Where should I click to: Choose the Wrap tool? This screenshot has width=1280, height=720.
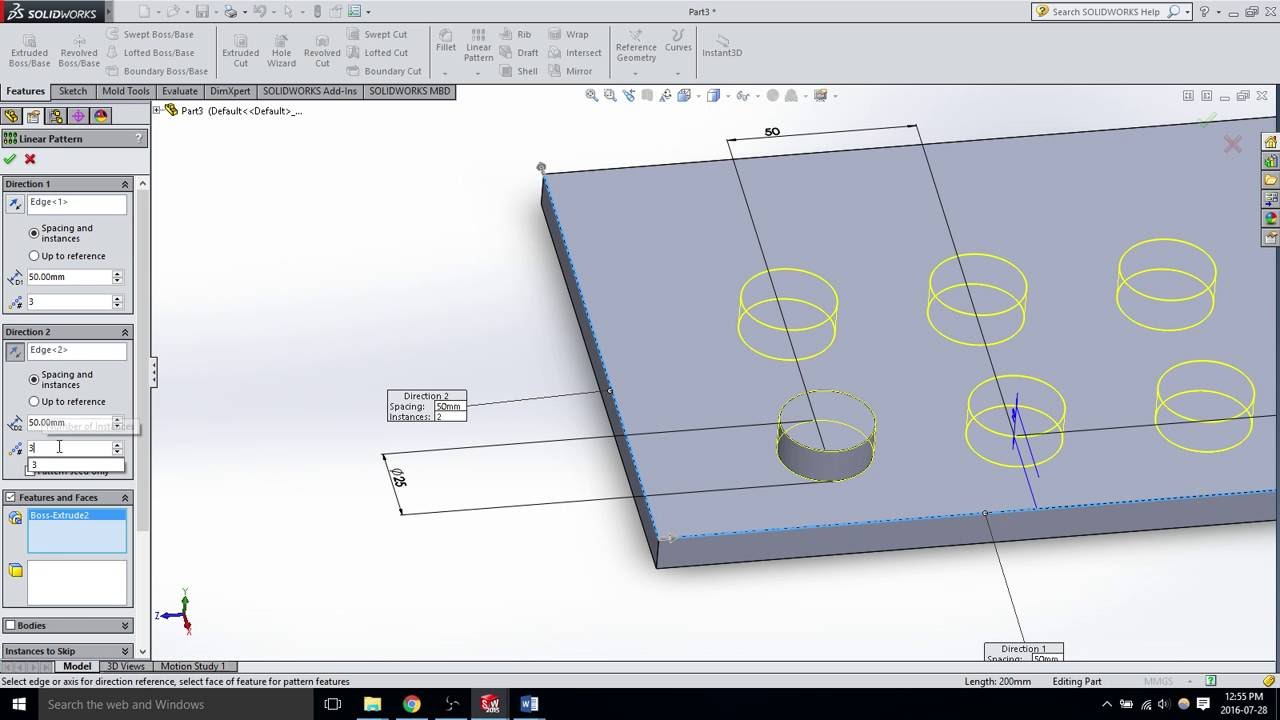[568, 34]
